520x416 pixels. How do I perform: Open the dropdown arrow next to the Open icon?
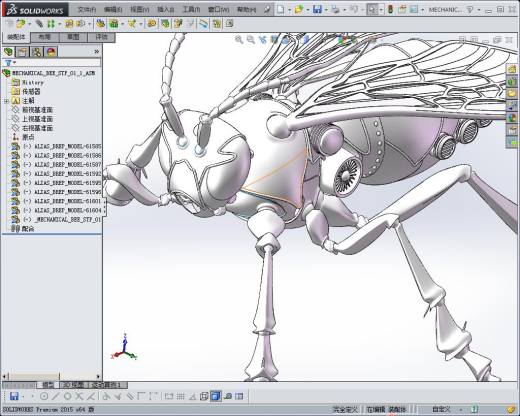tap(308, 10)
